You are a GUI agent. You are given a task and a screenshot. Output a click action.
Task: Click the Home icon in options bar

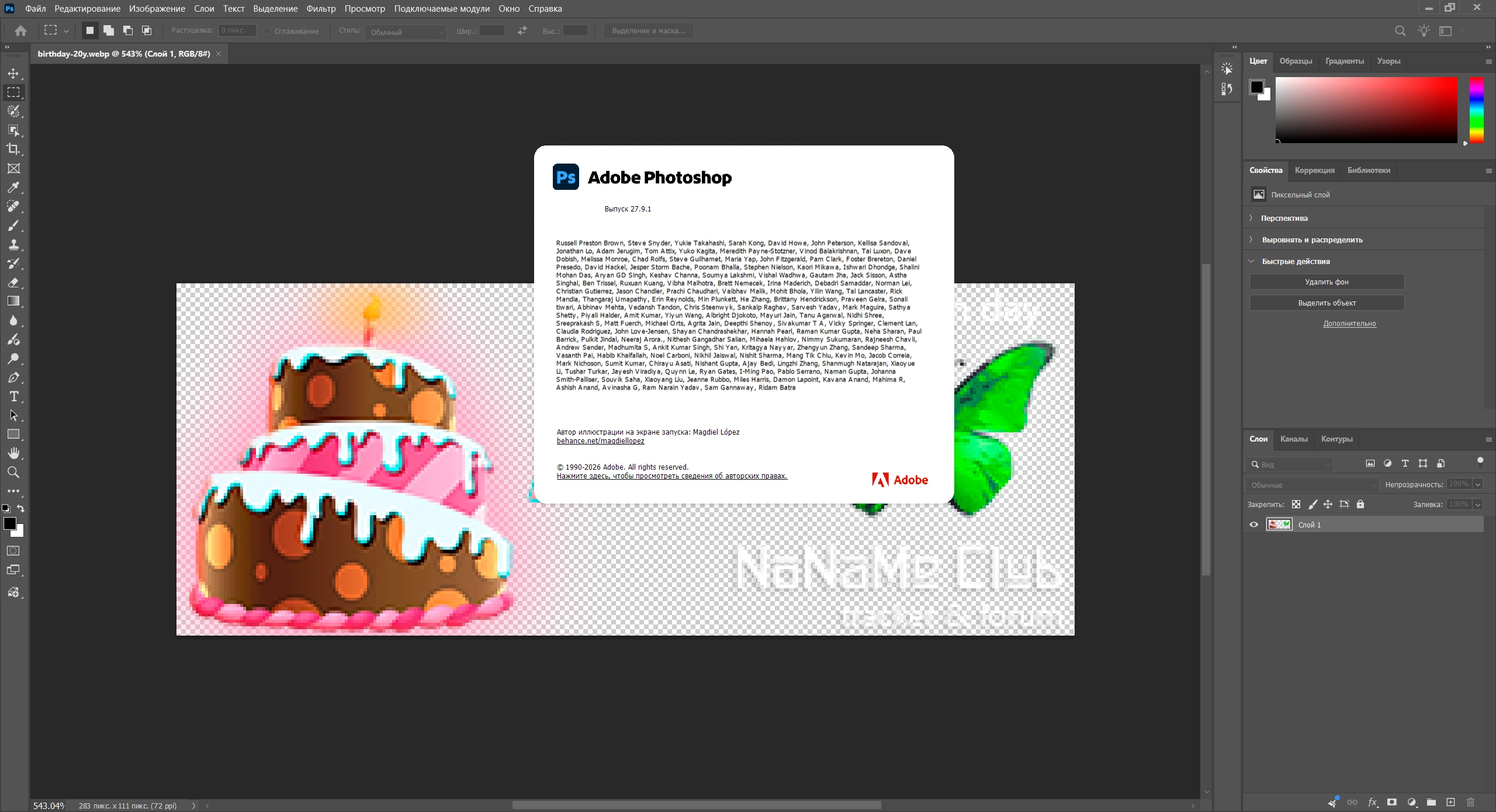point(20,30)
